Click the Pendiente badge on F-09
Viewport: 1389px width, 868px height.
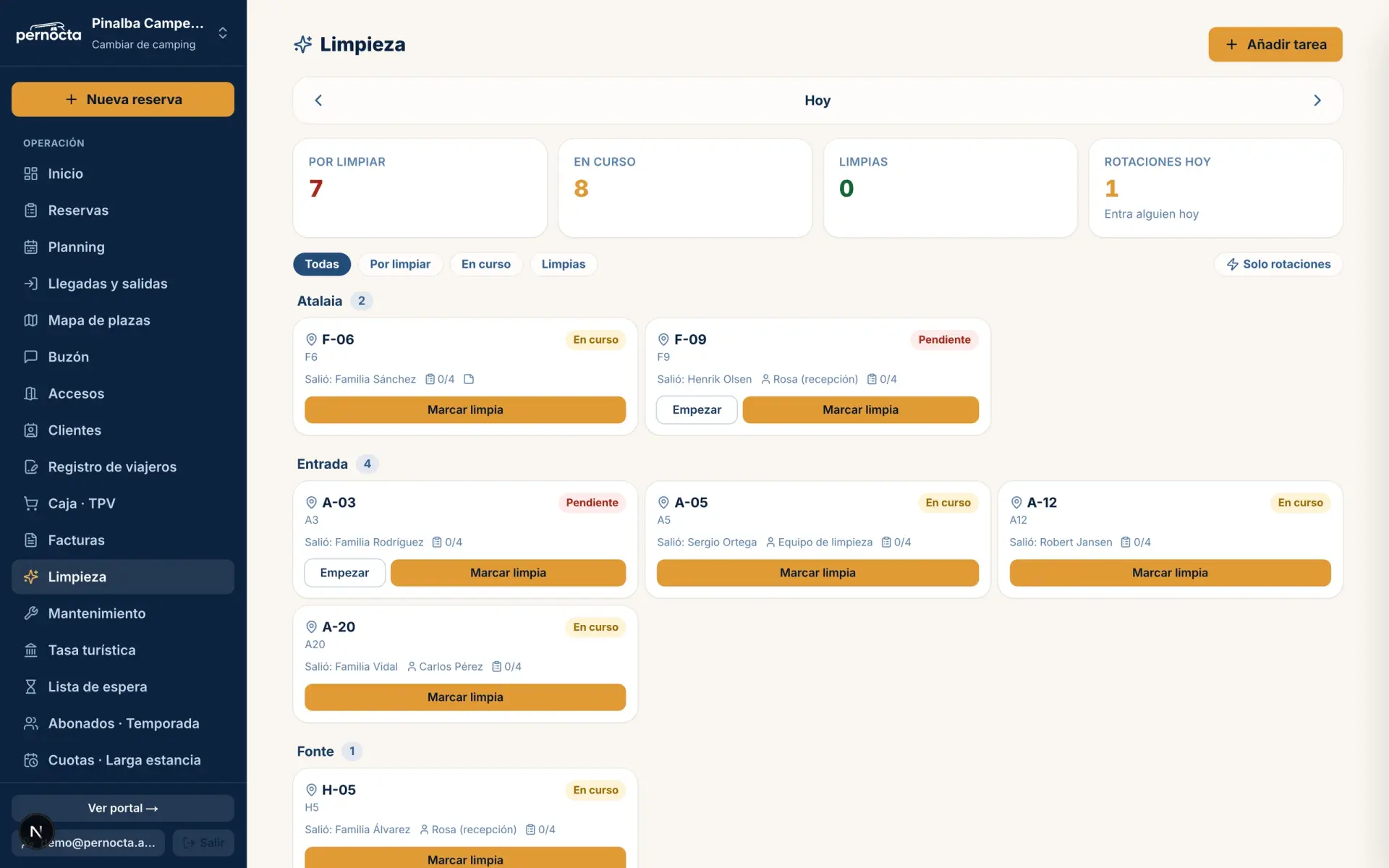tap(944, 340)
